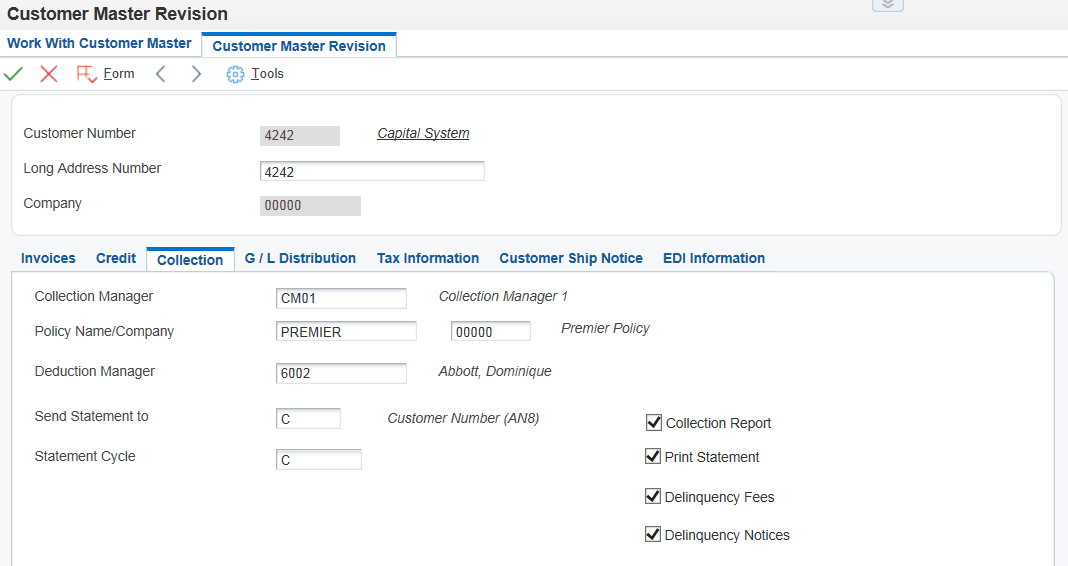1068x566 pixels.
Task: Click the Long Address Number field
Action: pyautogui.click(x=372, y=171)
